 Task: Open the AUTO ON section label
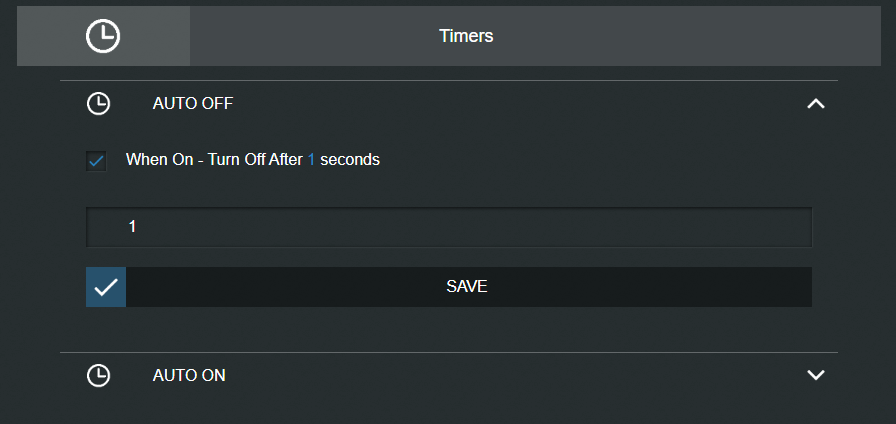coord(189,375)
